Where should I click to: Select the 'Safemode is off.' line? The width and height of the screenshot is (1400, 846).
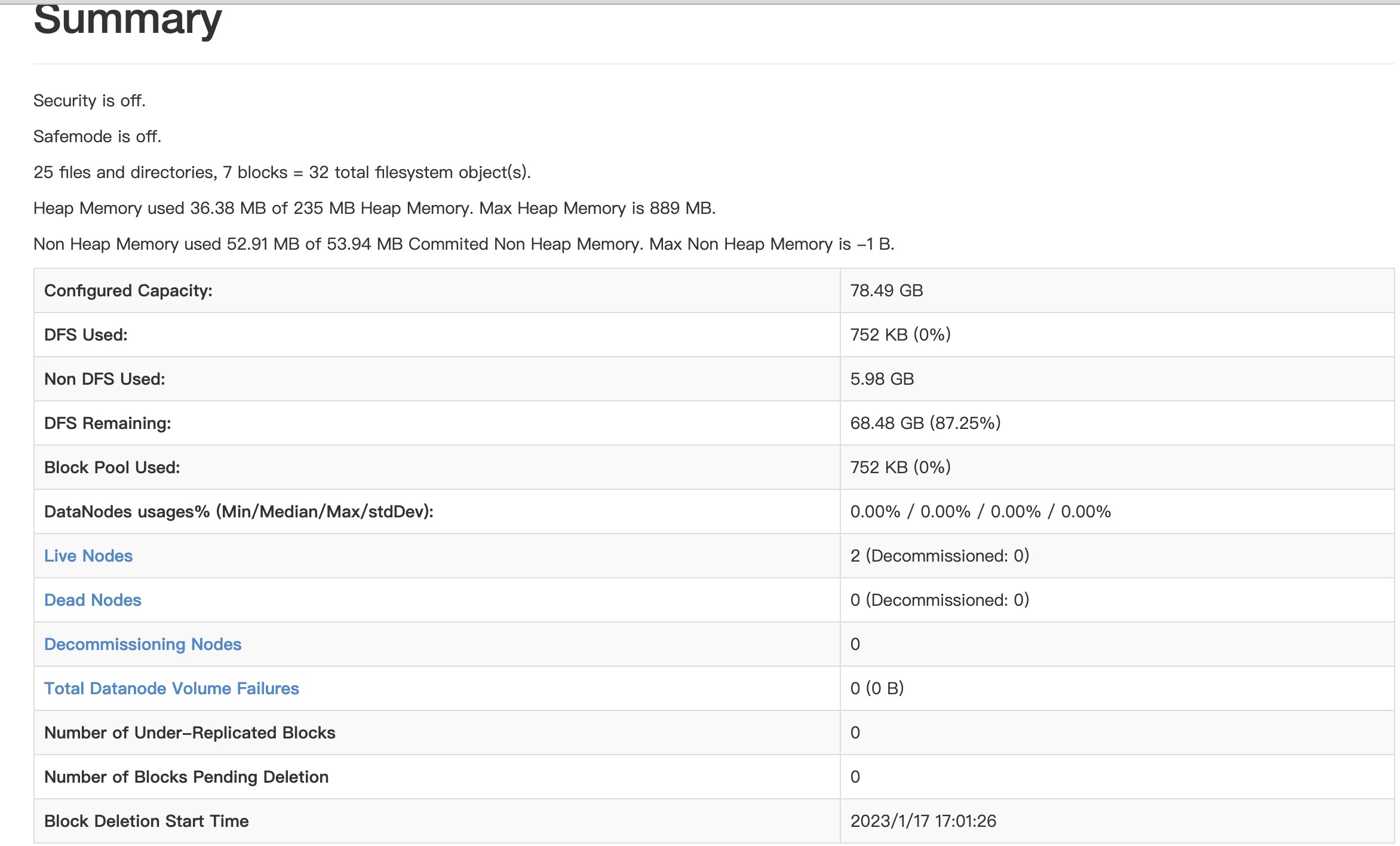97,136
